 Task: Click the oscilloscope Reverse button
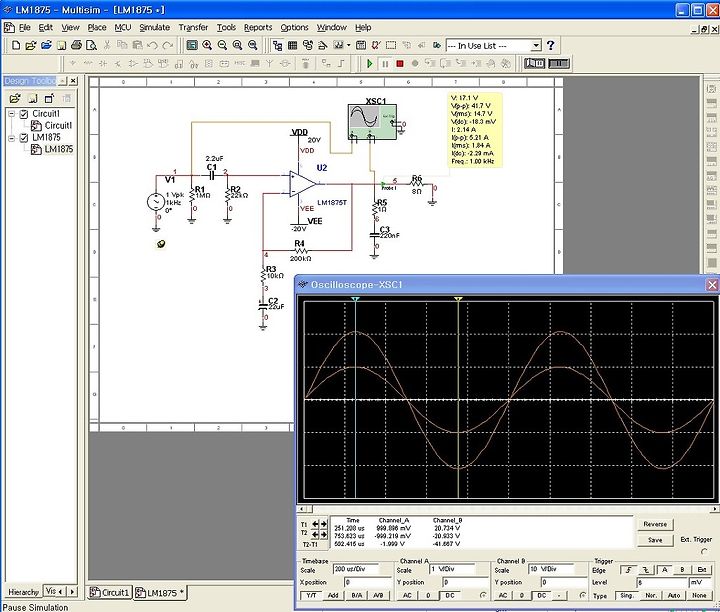tap(655, 524)
